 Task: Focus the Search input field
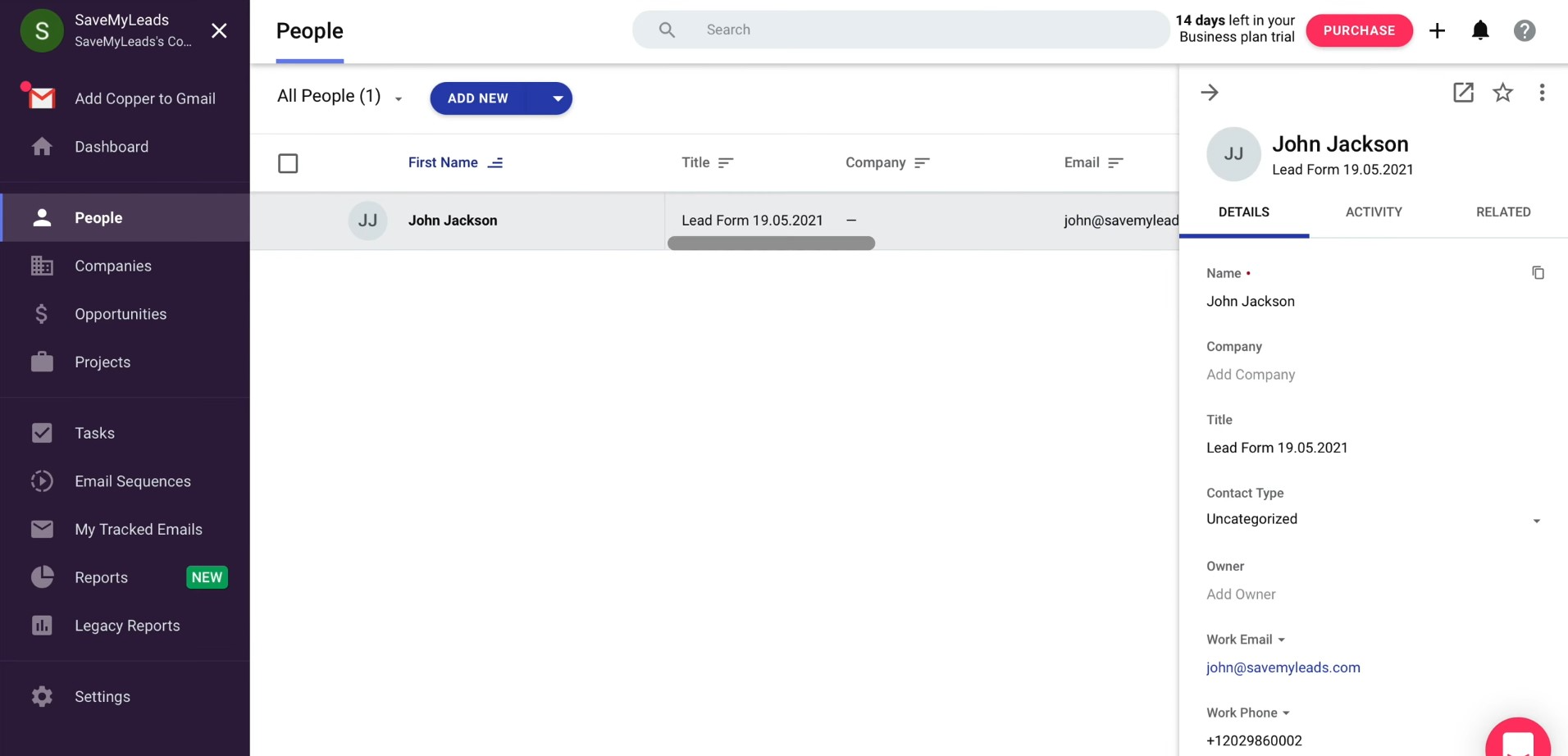(x=900, y=30)
